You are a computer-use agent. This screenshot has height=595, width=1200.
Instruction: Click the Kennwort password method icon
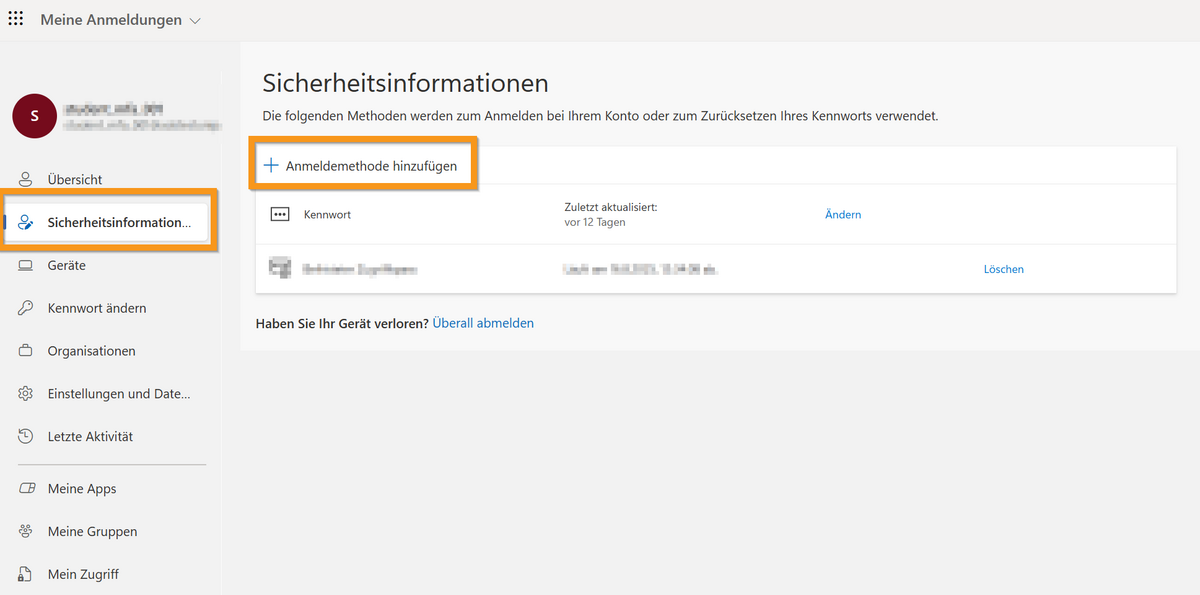280,215
